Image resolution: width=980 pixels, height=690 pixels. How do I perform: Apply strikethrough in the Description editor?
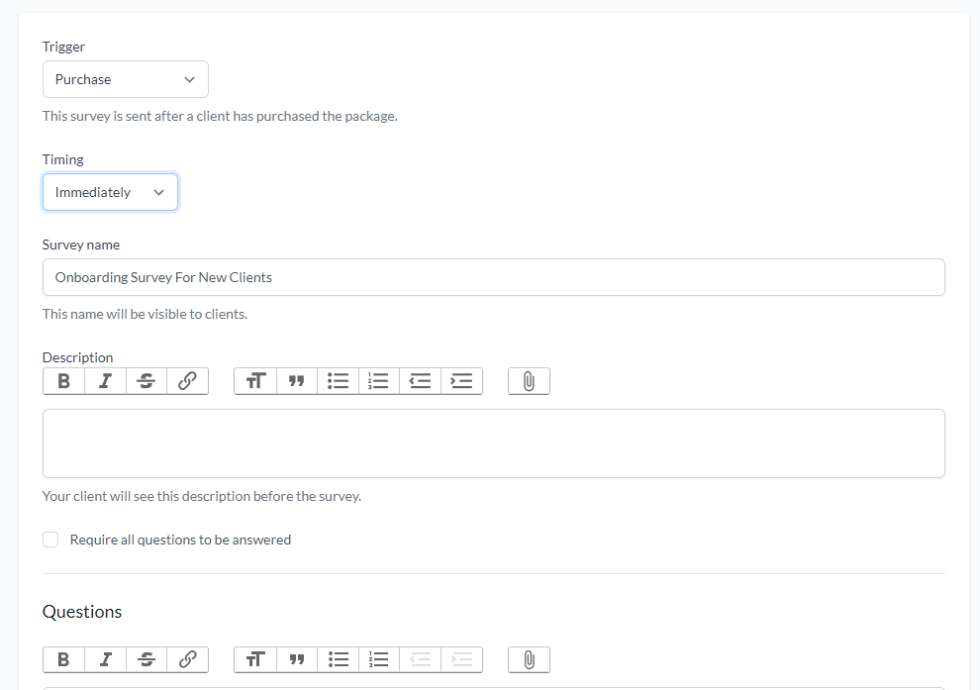pos(145,380)
